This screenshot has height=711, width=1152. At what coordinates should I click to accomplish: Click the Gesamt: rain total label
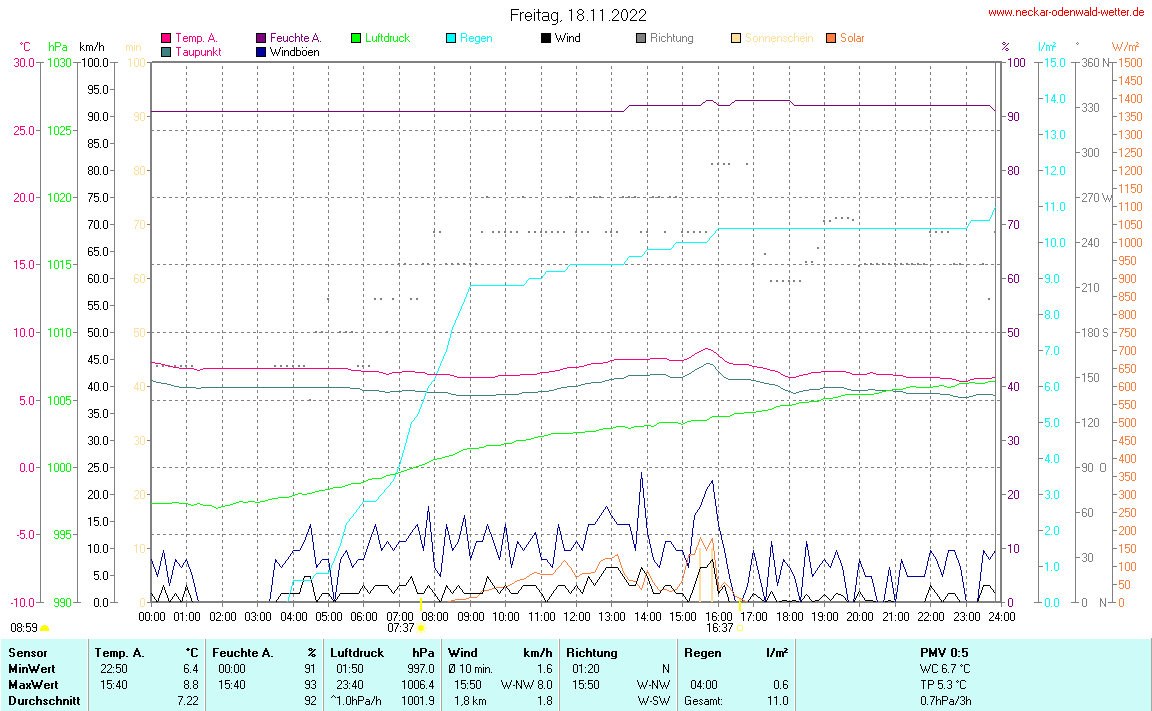click(703, 701)
